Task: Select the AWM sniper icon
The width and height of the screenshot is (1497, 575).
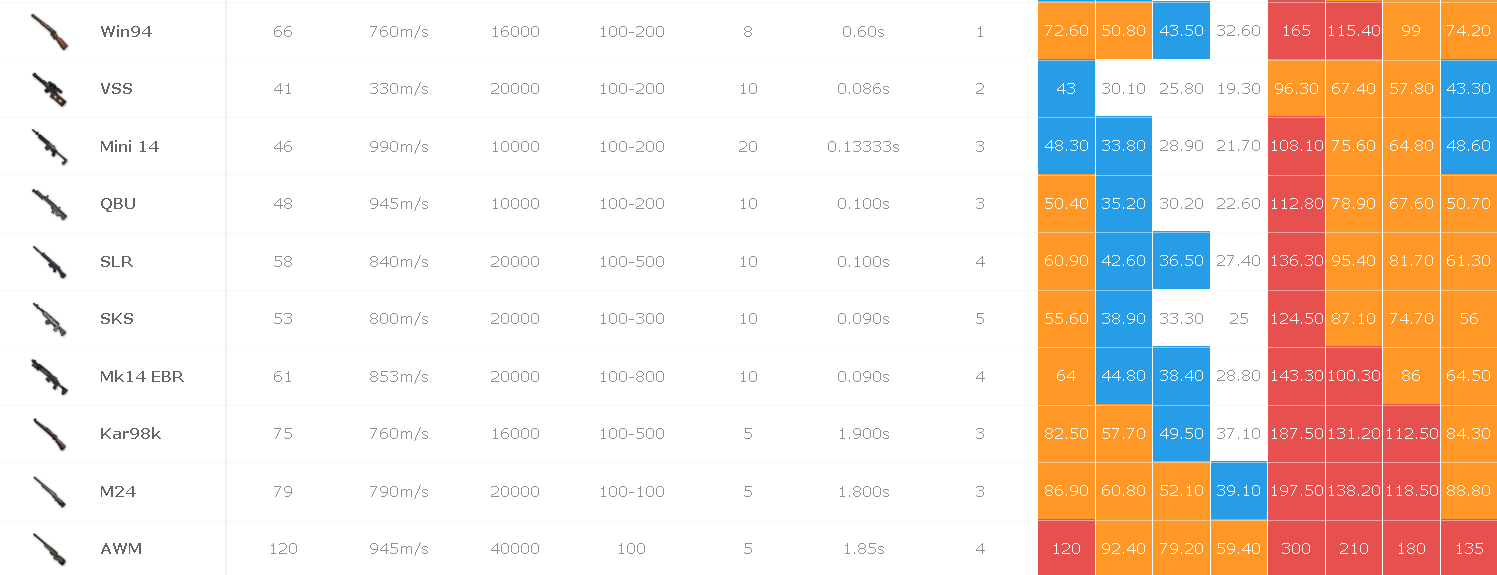Action: click(49, 549)
